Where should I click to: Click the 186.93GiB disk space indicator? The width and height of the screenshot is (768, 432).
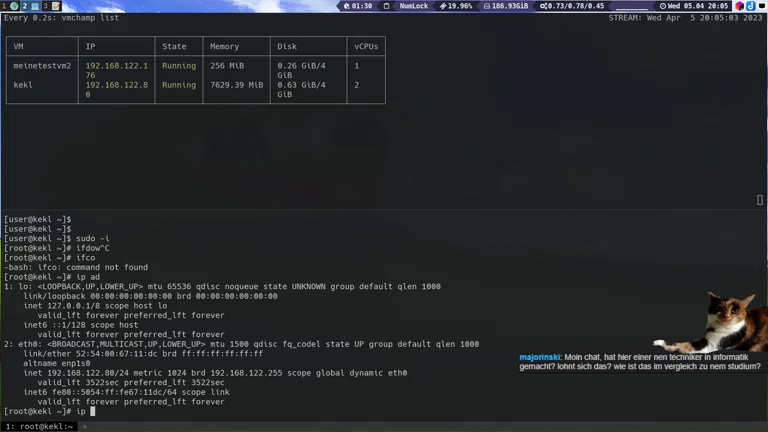[506, 6]
